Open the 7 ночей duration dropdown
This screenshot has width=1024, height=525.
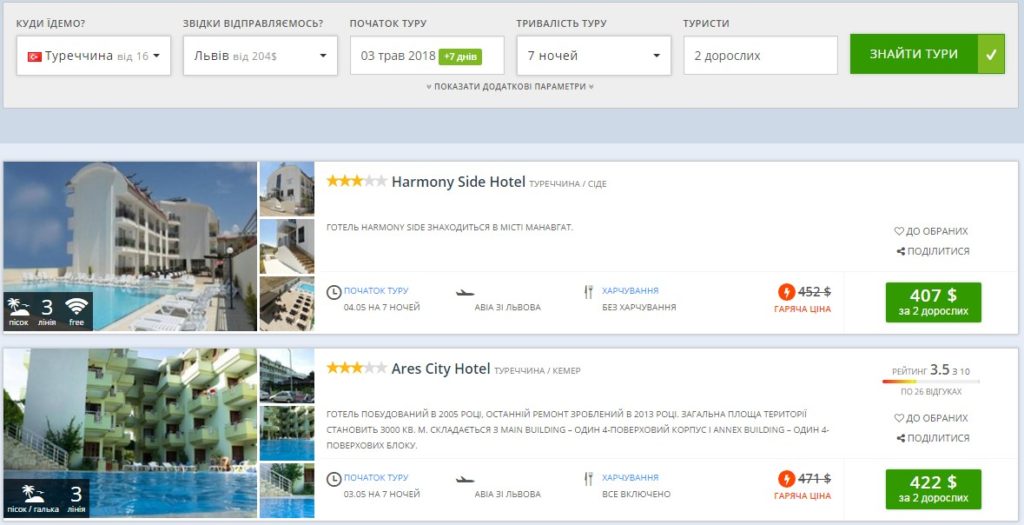pos(594,56)
